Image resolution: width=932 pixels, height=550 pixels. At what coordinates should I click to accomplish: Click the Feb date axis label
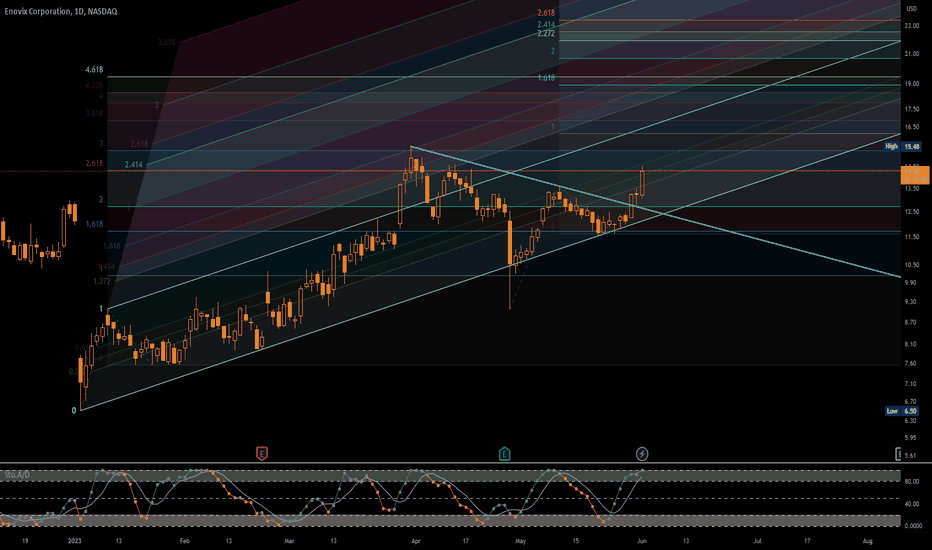(x=184, y=541)
